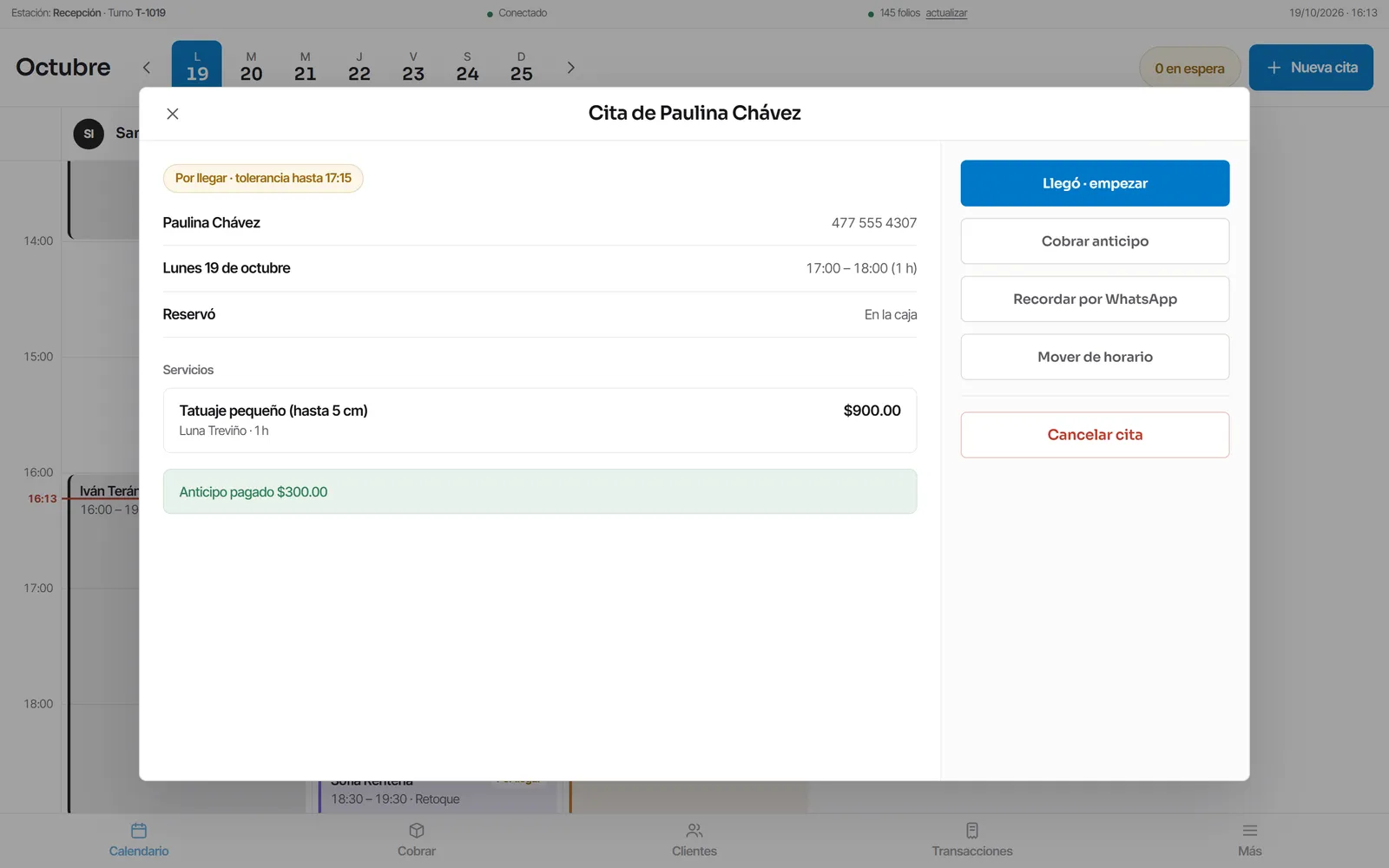
Task: Close the Cita de Paulina Chávez dialog
Action: coord(173,114)
